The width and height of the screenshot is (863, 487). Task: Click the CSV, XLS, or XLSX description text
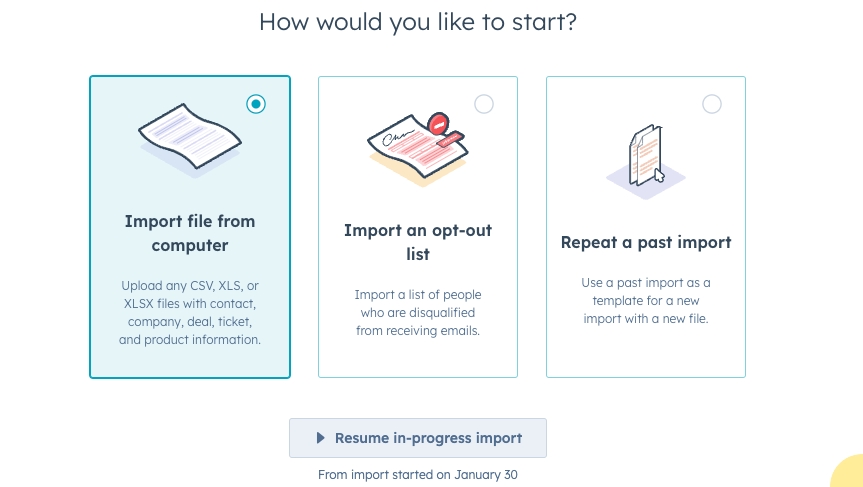pos(190,313)
